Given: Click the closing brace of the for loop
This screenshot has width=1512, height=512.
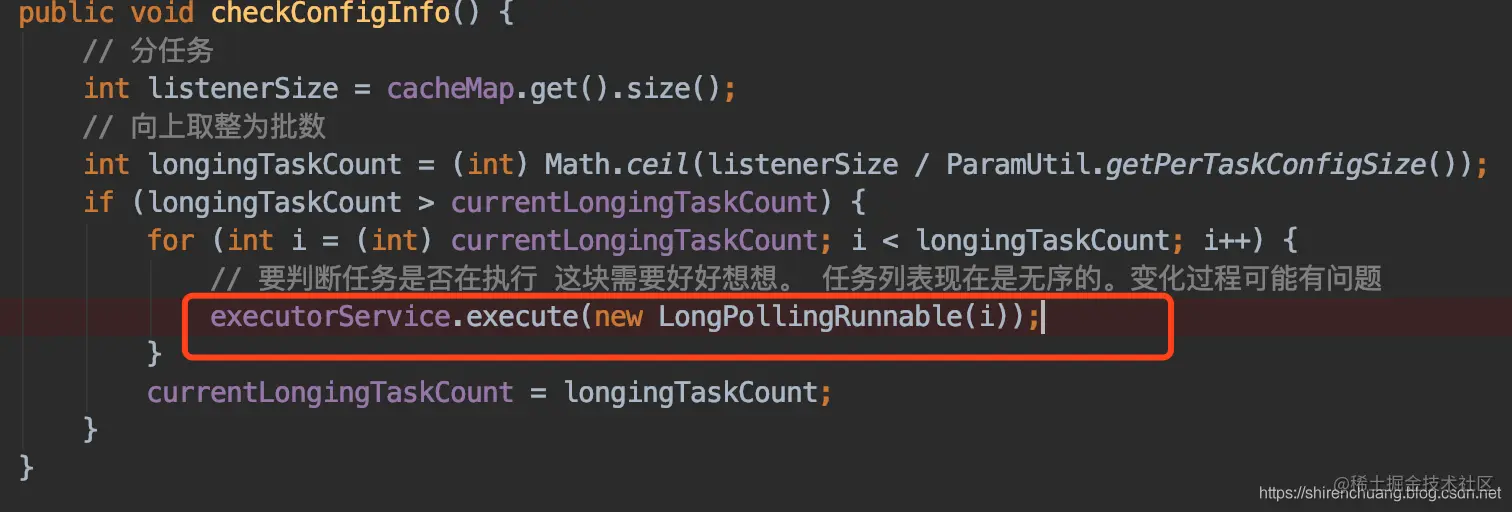Looking at the screenshot, I should coord(155,354).
